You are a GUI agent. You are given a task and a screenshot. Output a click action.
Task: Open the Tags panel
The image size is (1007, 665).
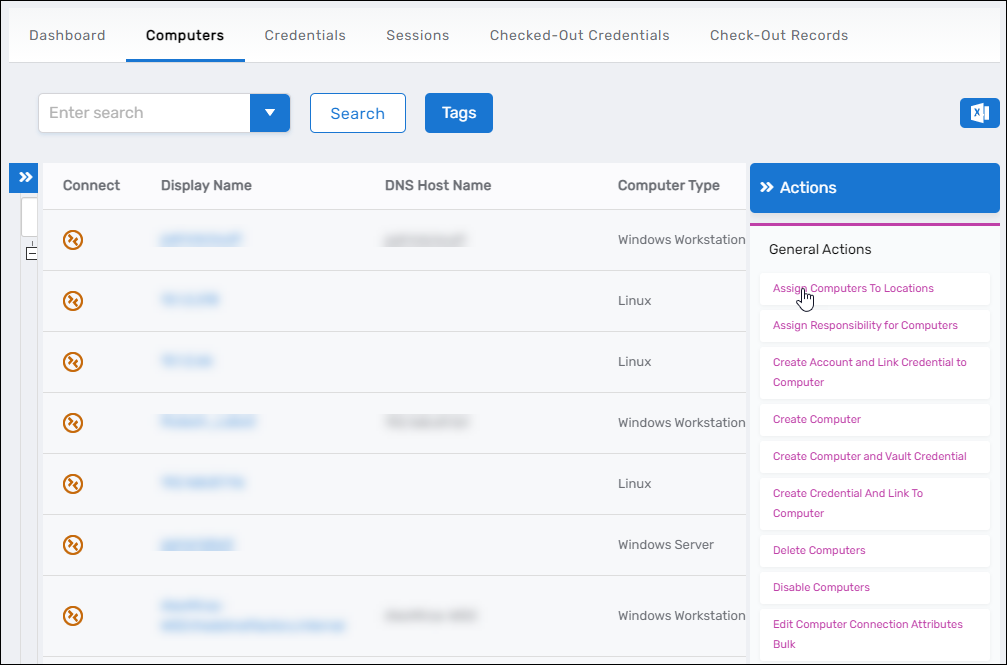pos(458,113)
